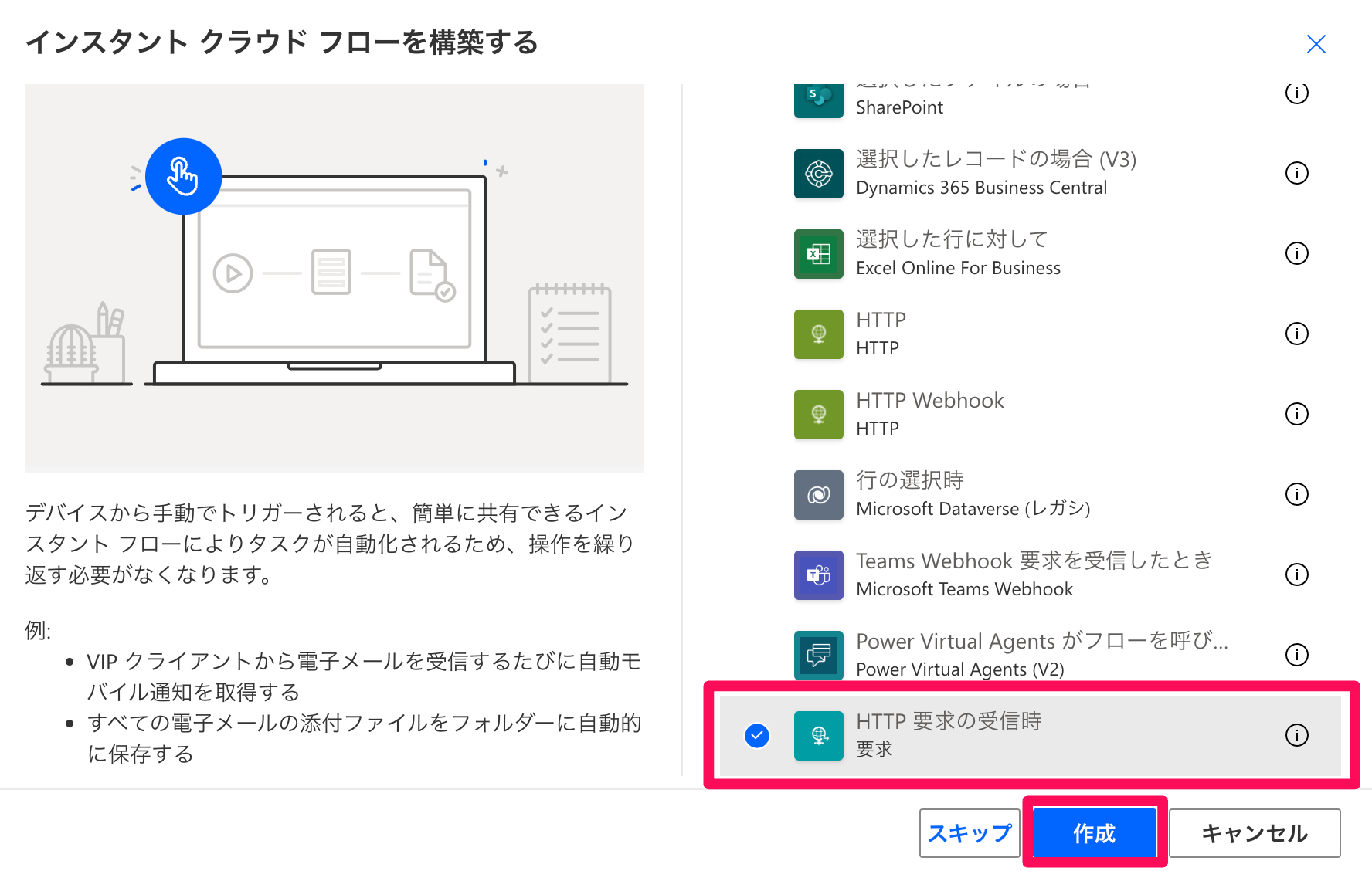Click the Microsoft Teams Webhook icon
Screen dimensions: 1372x871
pyautogui.click(x=818, y=575)
